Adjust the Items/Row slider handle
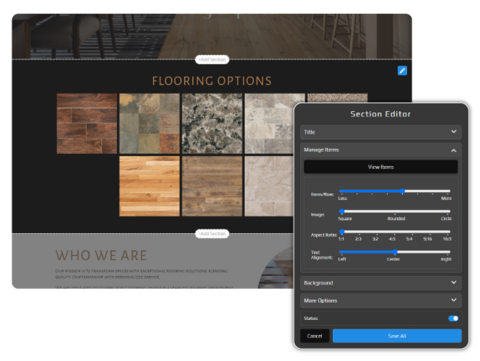The image size is (480, 361). click(402, 191)
